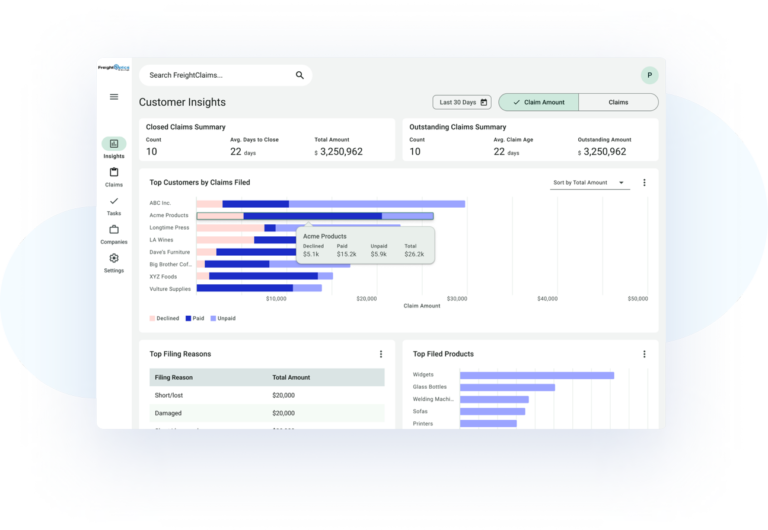This screenshot has height=530, width=768.
Task: Click the FreightClaims logo
Action: pos(113,68)
